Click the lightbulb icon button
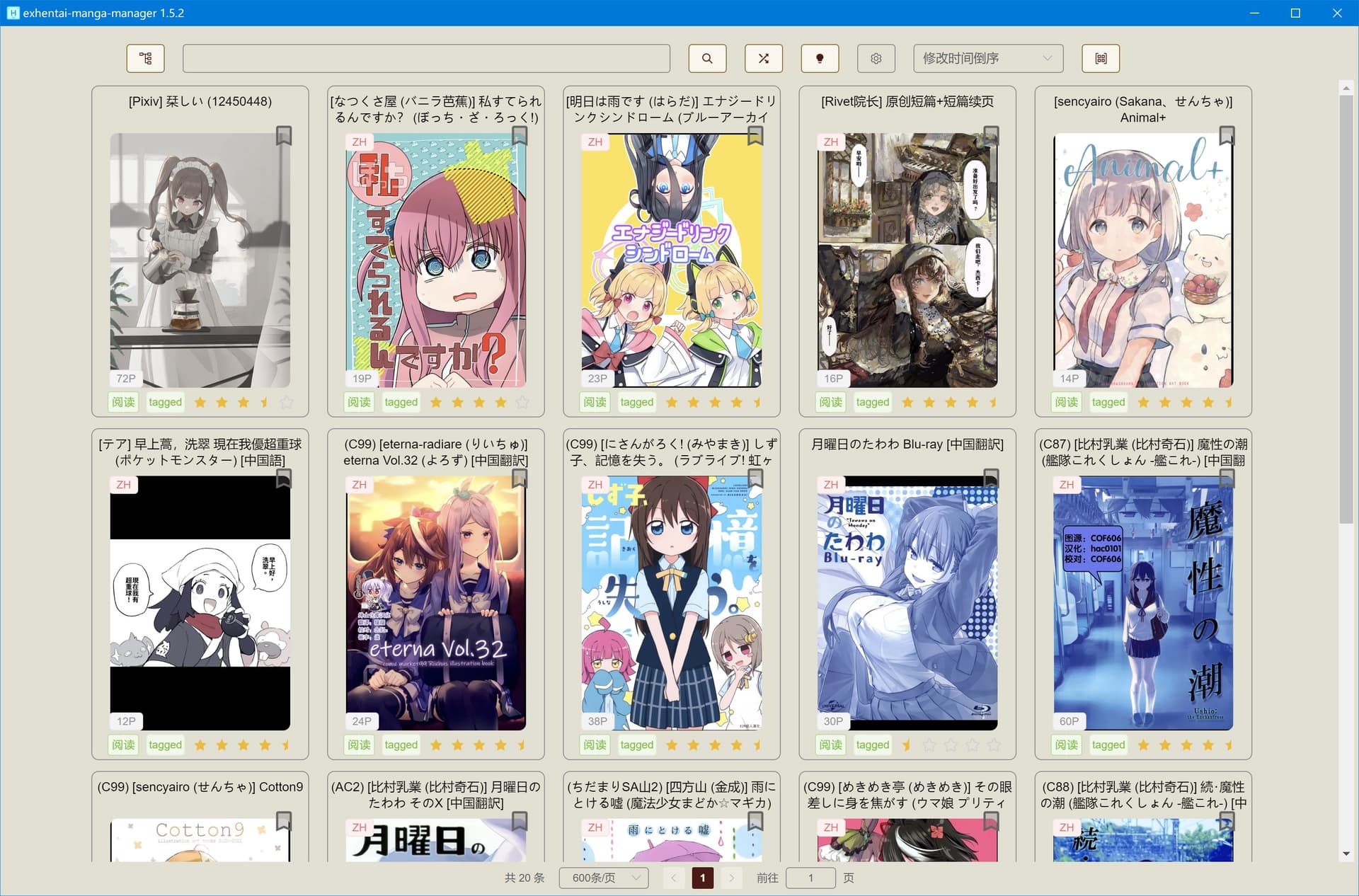1359x896 pixels. pyautogui.click(x=820, y=58)
